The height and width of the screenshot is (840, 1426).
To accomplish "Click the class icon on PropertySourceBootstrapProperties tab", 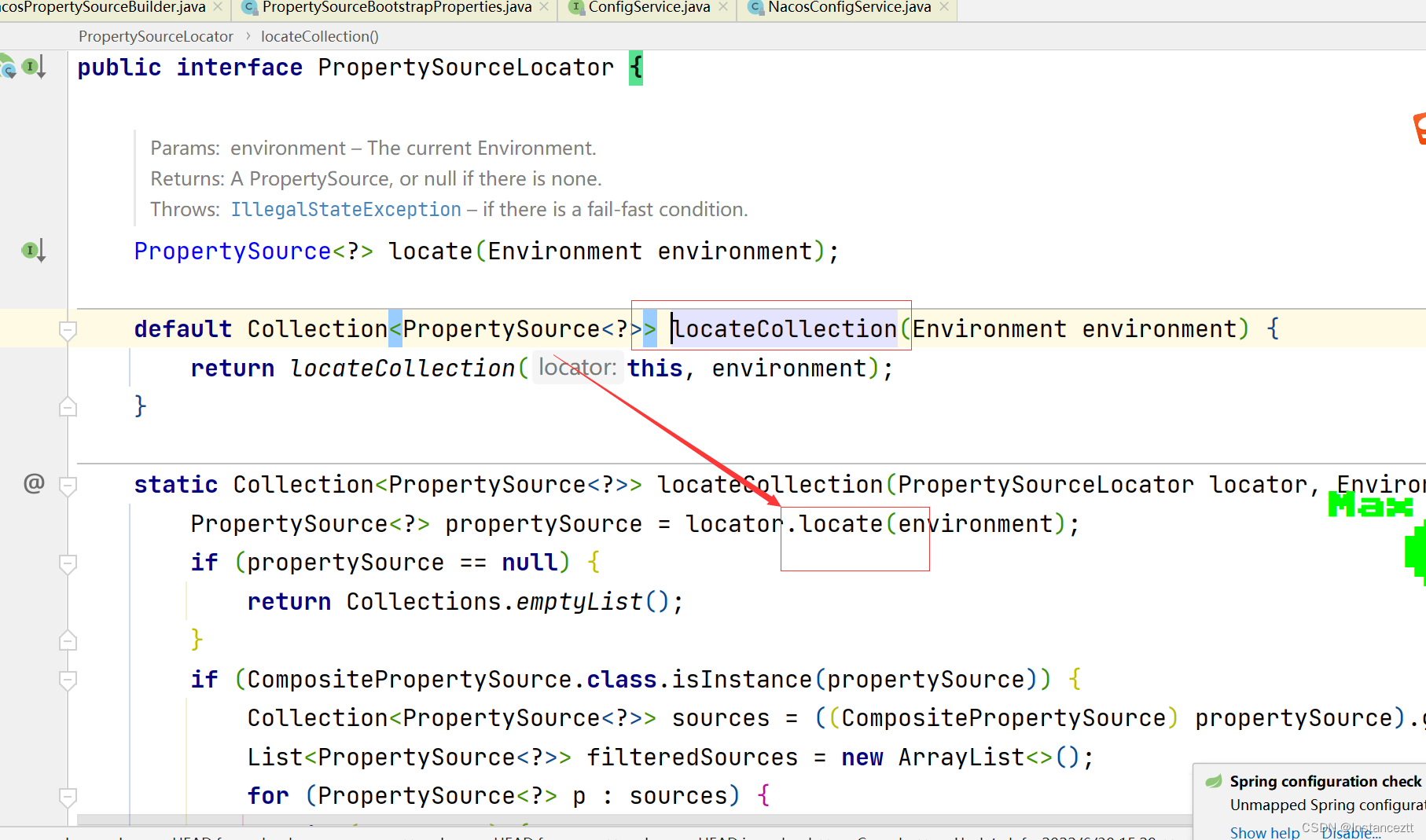I will coord(249,7).
